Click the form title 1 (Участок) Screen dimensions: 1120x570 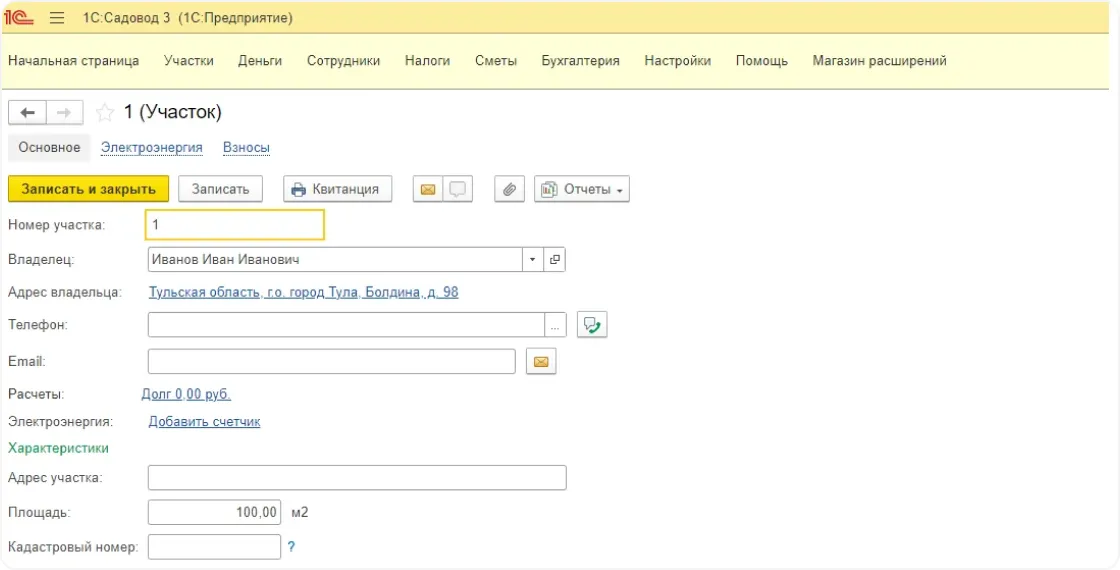click(x=173, y=112)
